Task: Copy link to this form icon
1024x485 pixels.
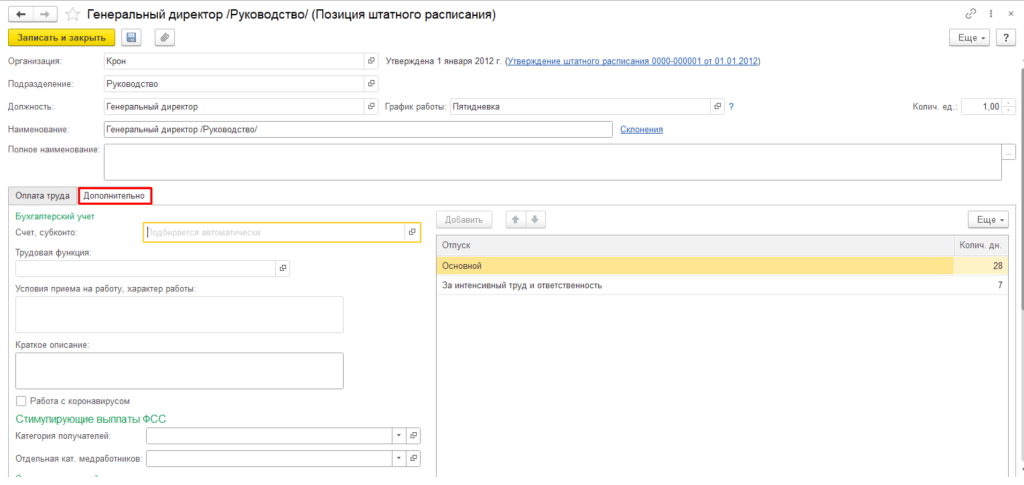Action: click(x=971, y=14)
